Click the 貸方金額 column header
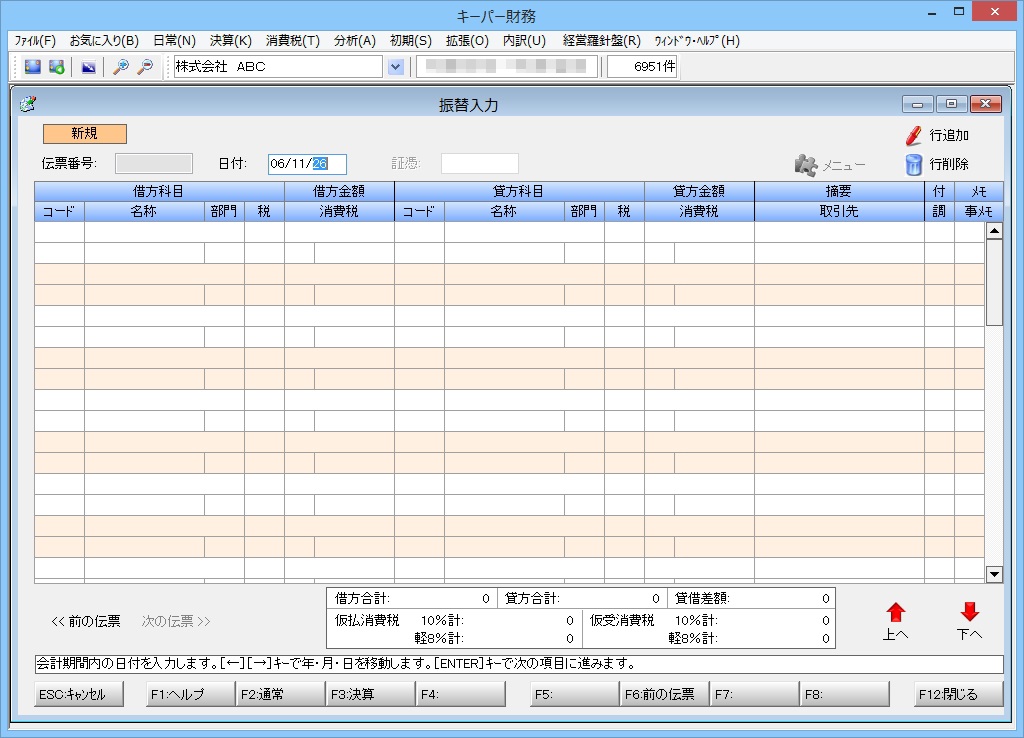Screen dimensions: 1024x738 [699, 191]
